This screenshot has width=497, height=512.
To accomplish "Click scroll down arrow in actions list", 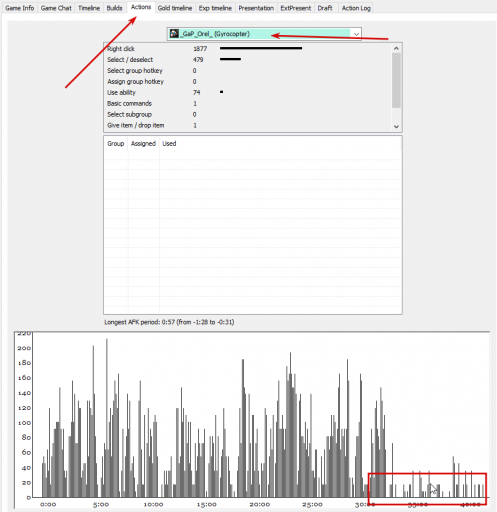I will click(x=396, y=126).
